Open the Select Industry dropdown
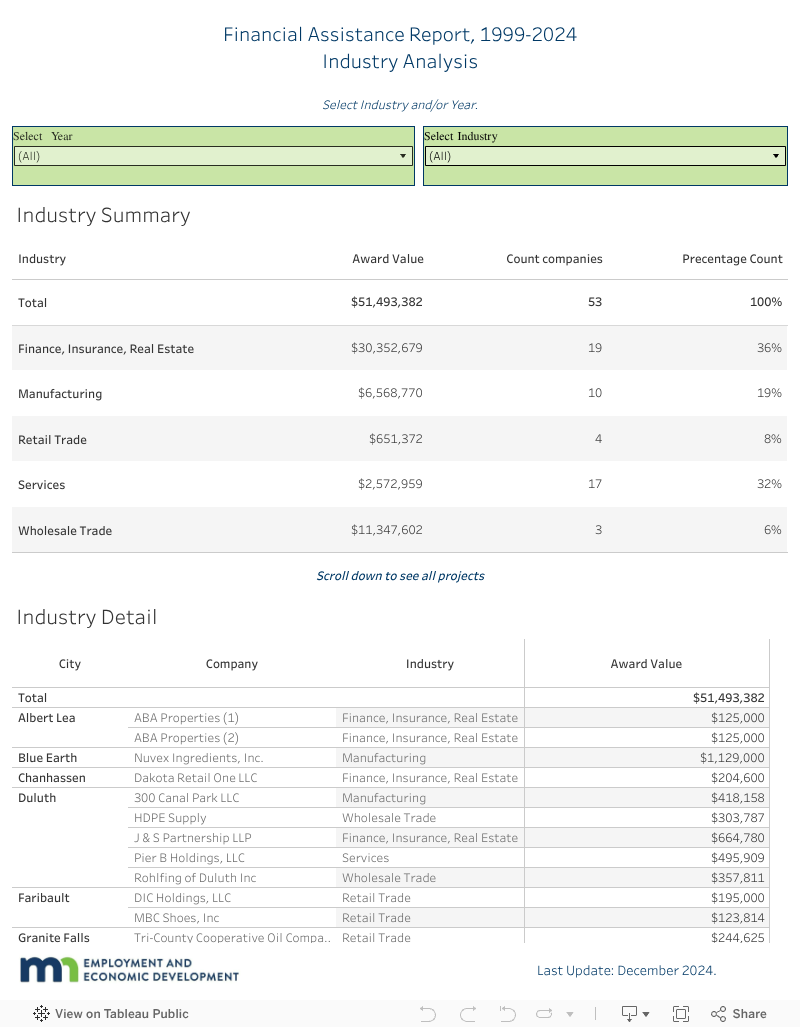800x1027 pixels. [x=605, y=156]
